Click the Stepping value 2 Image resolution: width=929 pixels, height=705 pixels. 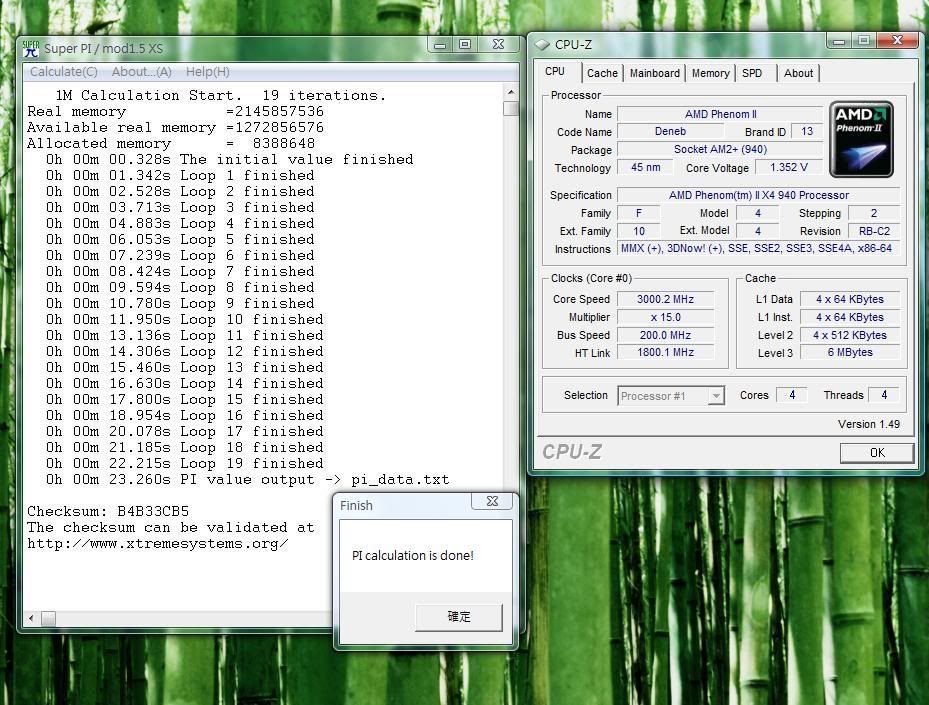coord(874,213)
